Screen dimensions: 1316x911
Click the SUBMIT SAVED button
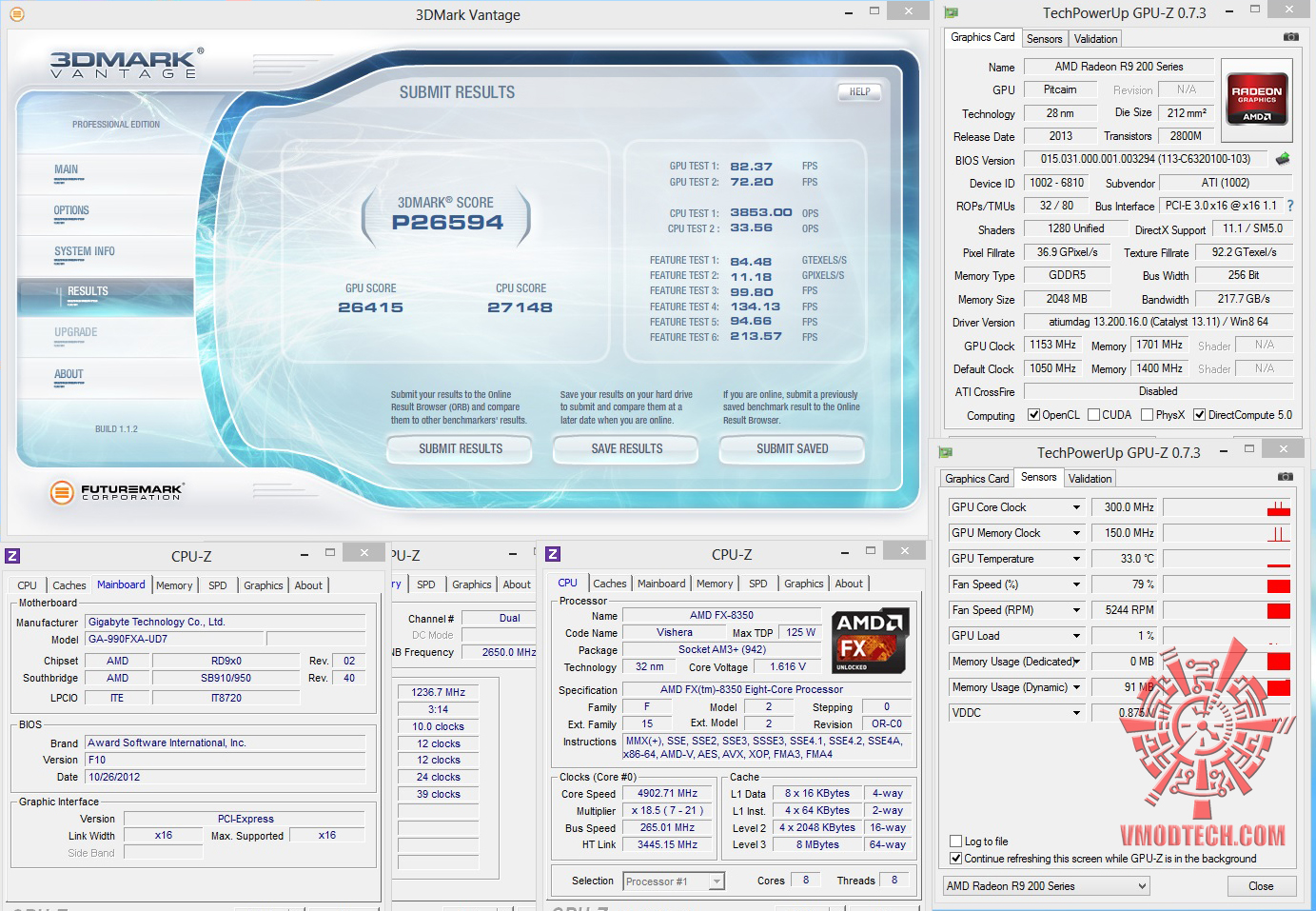pyautogui.click(x=793, y=449)
